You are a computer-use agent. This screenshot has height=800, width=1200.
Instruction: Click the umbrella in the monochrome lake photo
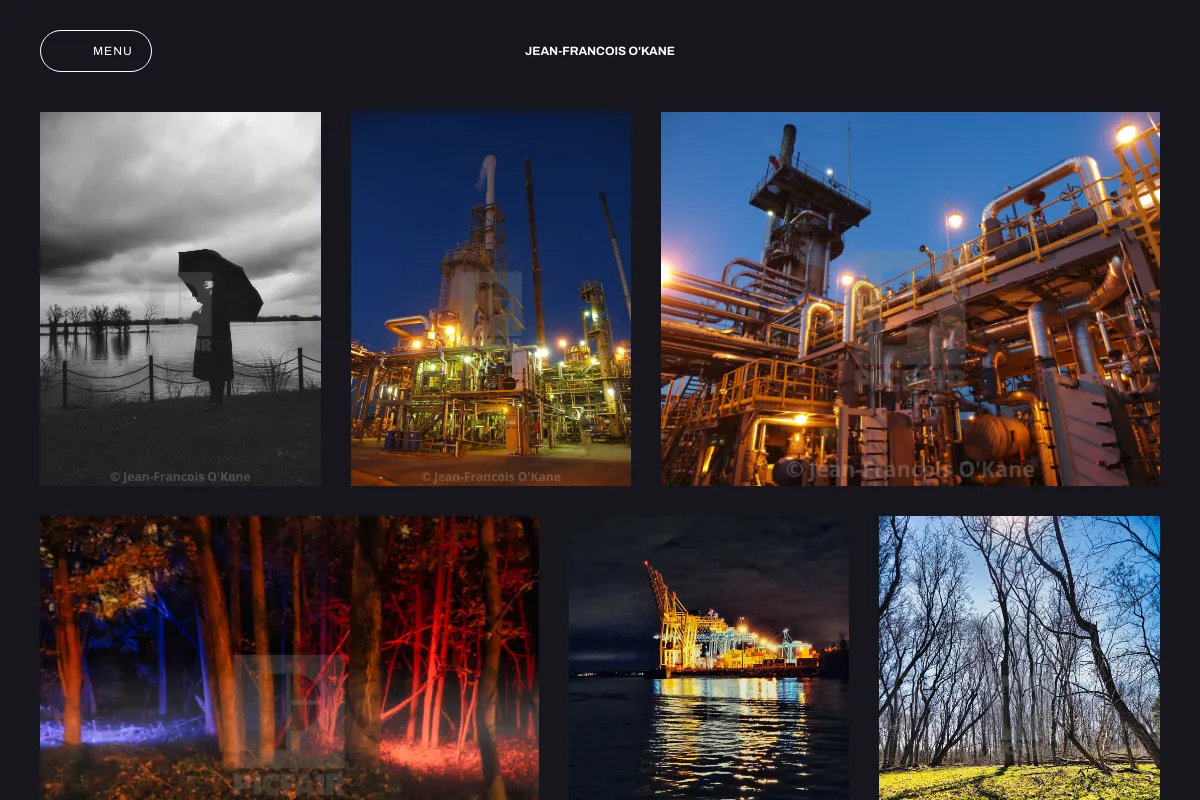[220, 282]
